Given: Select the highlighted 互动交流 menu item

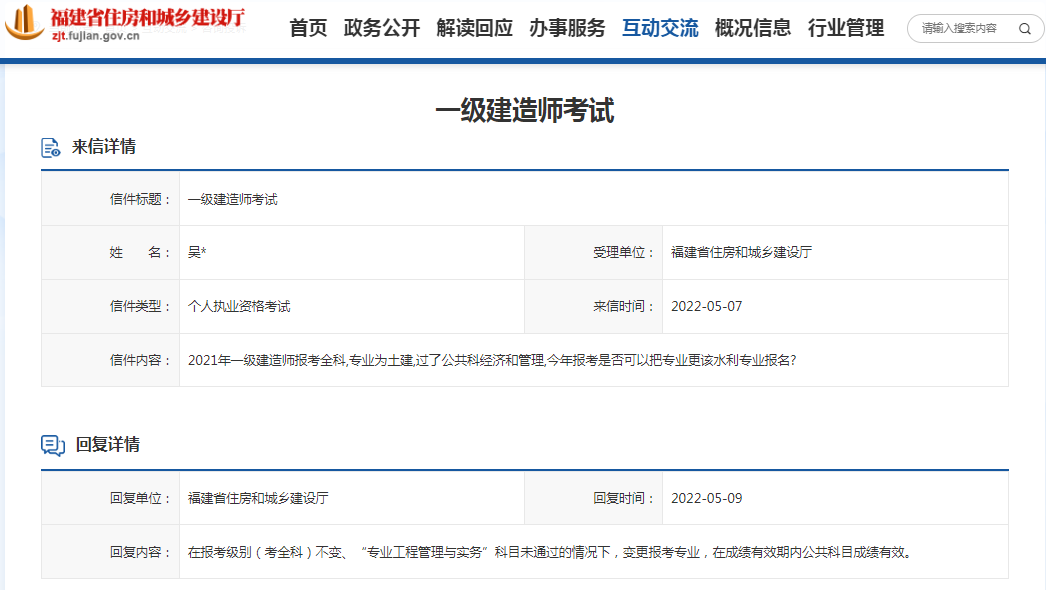Looking at the screenshot, I should [x=659, y=29].
